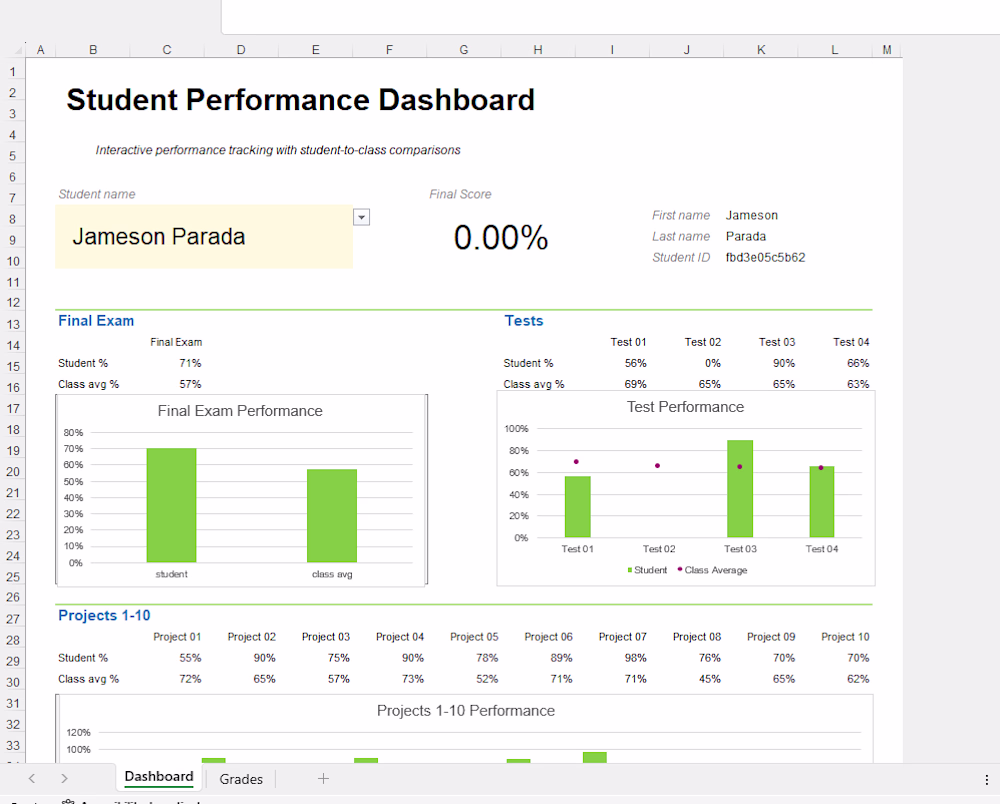This screenshot has width=1000, height=804.
Task: Click the Projects 1-10 section heading
Action: coord(104,615)
